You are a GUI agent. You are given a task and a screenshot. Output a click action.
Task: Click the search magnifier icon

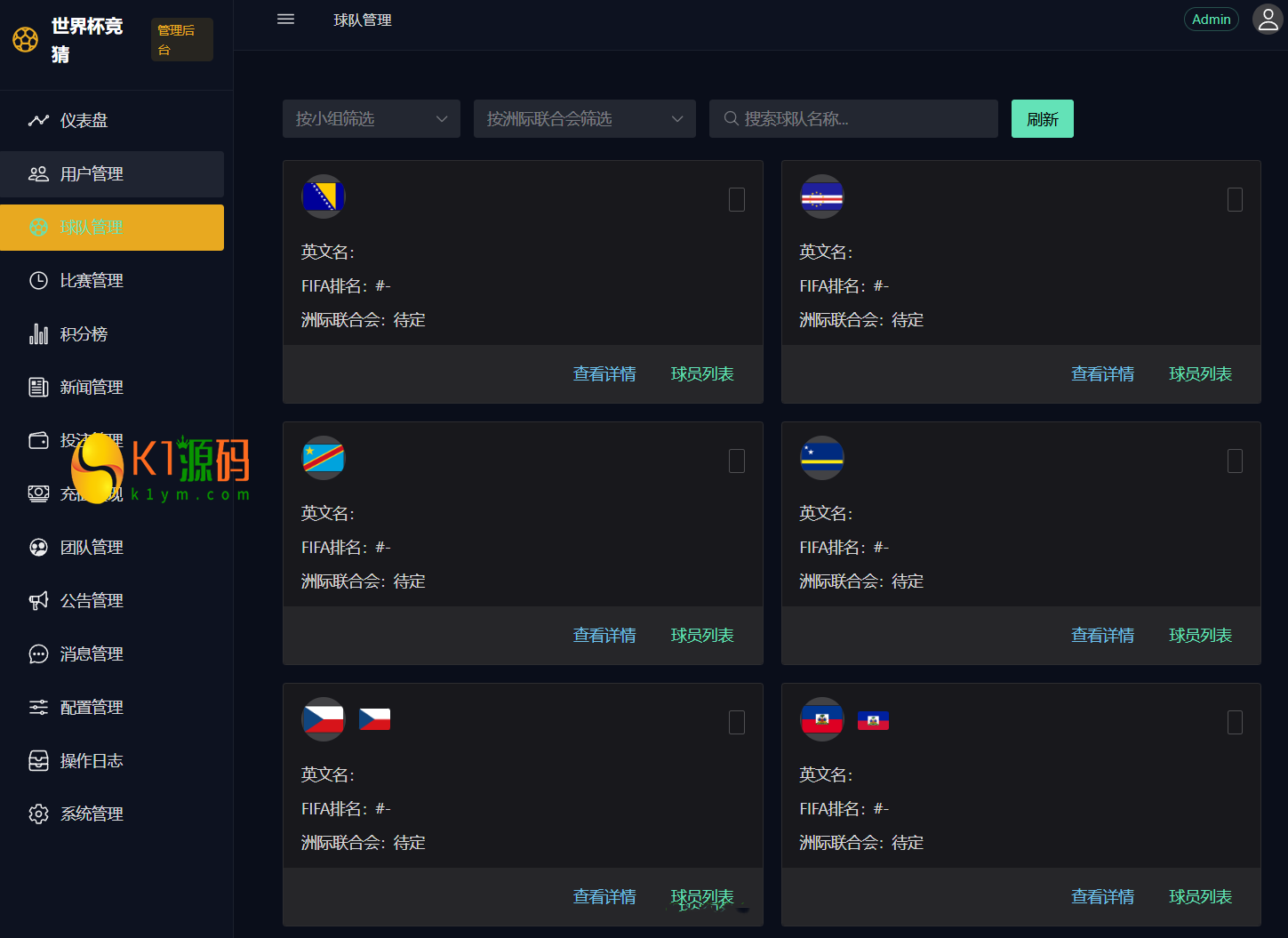coord(731,118)
